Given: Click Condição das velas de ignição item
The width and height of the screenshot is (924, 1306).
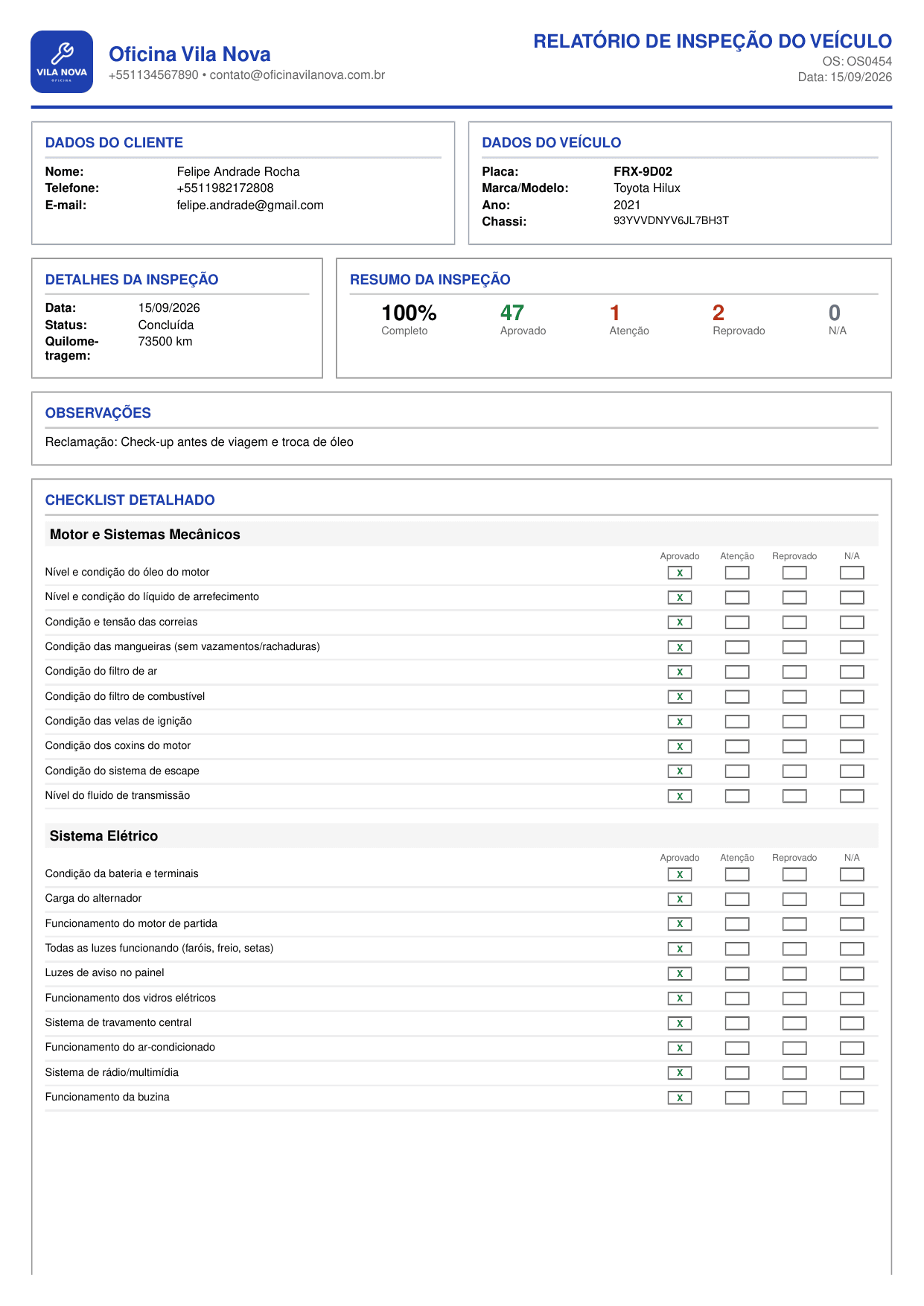Looking at the screenshot, I should [118, 722].
